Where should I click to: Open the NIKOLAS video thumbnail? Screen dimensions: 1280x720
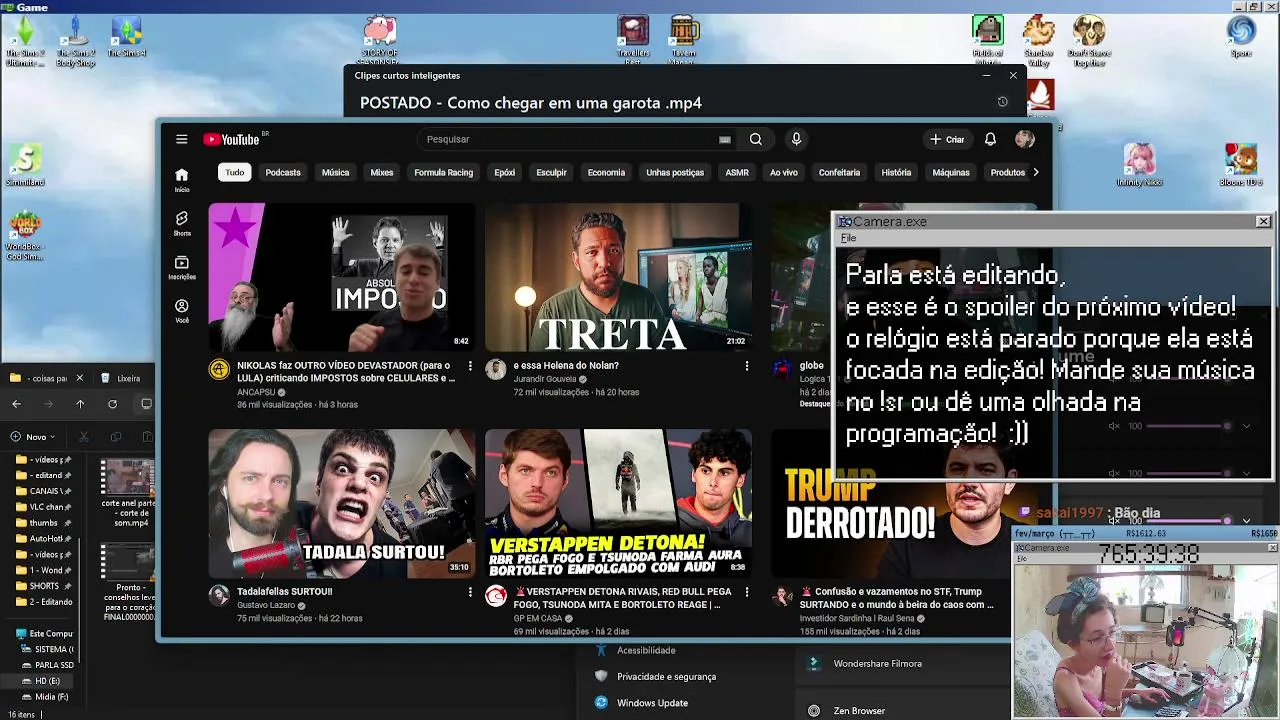tap(342, 277)
